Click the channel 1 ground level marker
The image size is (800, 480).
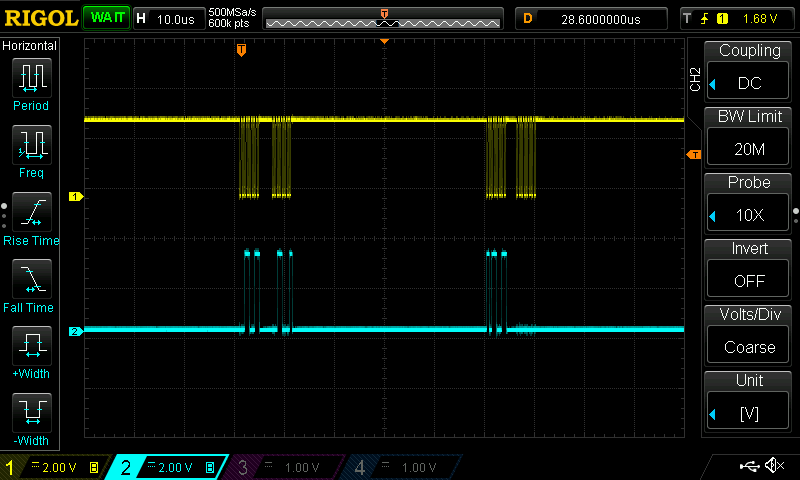[x=76, y=196]
